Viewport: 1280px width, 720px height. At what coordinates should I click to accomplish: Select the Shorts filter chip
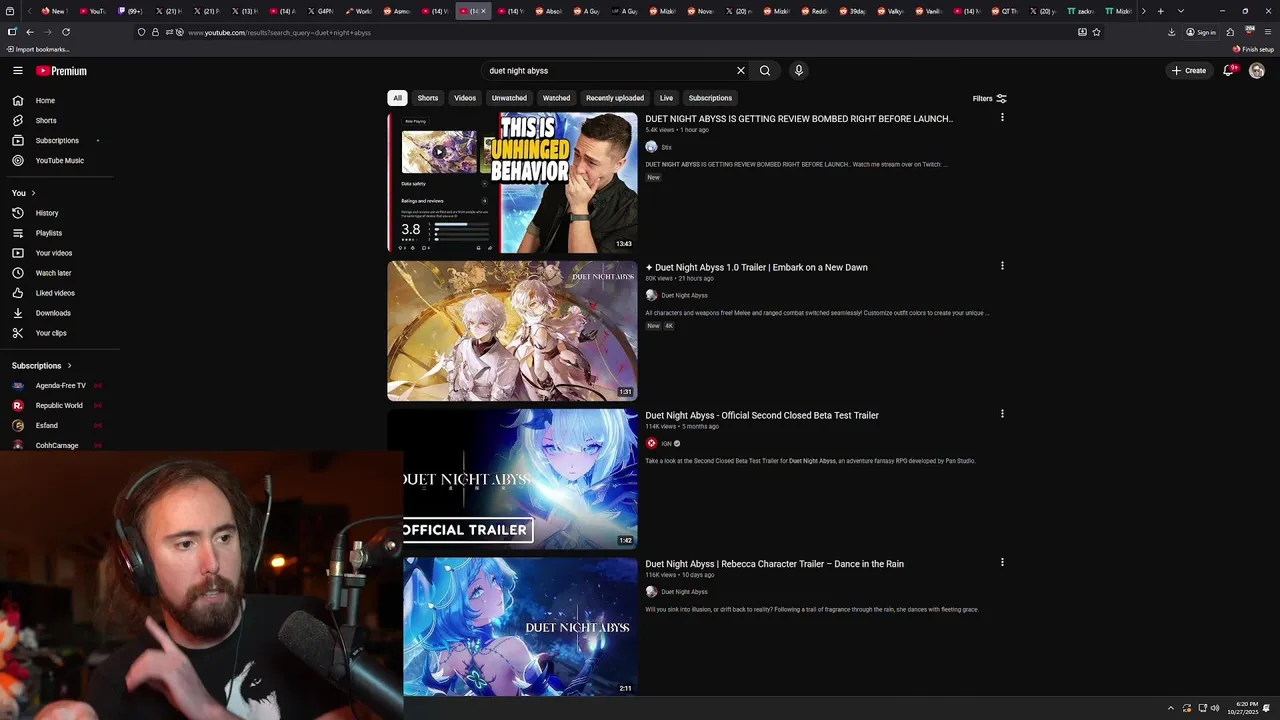click(x=428, y=98)
